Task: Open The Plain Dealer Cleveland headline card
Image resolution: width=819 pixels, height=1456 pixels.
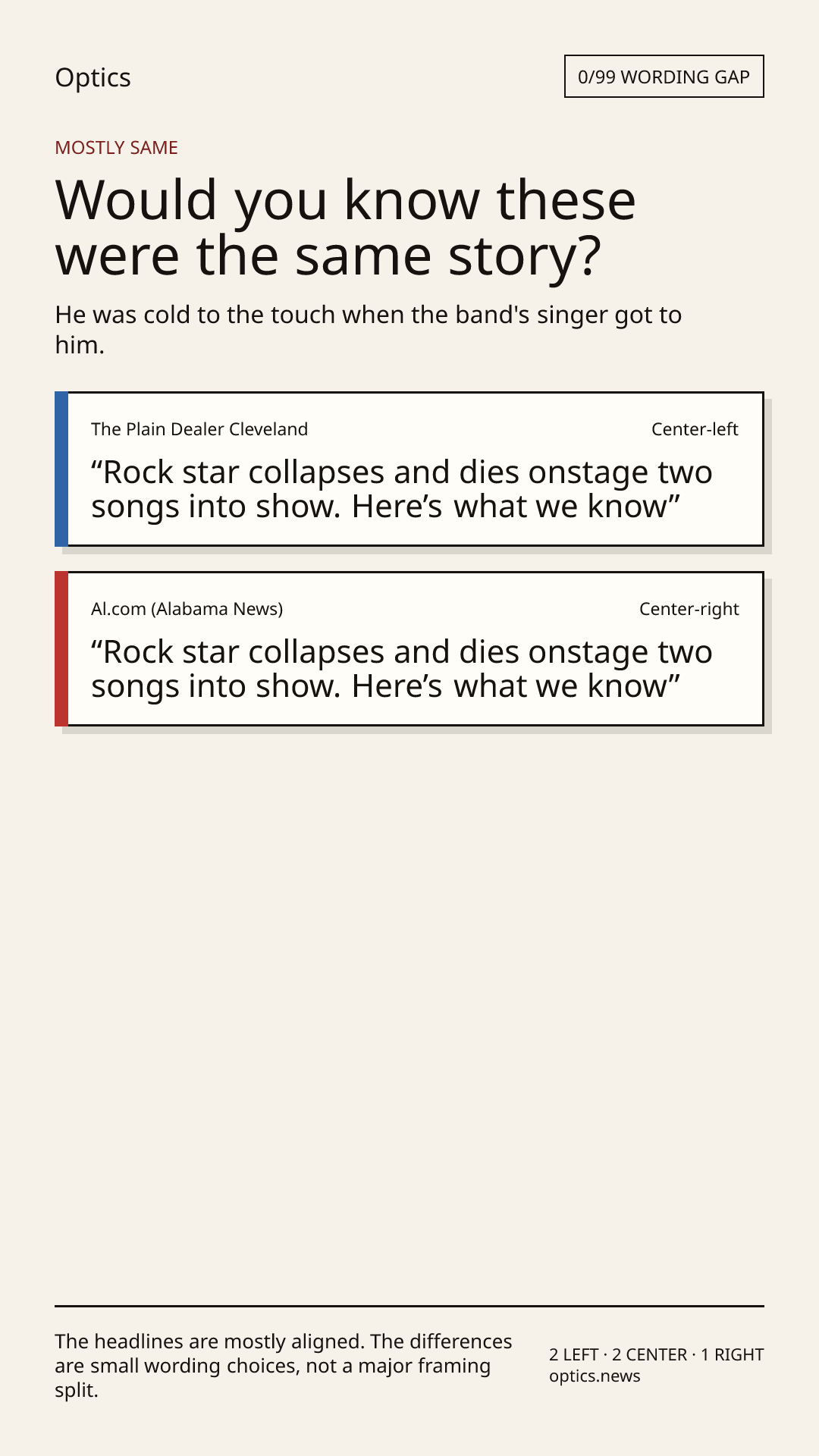Action: 409,469
